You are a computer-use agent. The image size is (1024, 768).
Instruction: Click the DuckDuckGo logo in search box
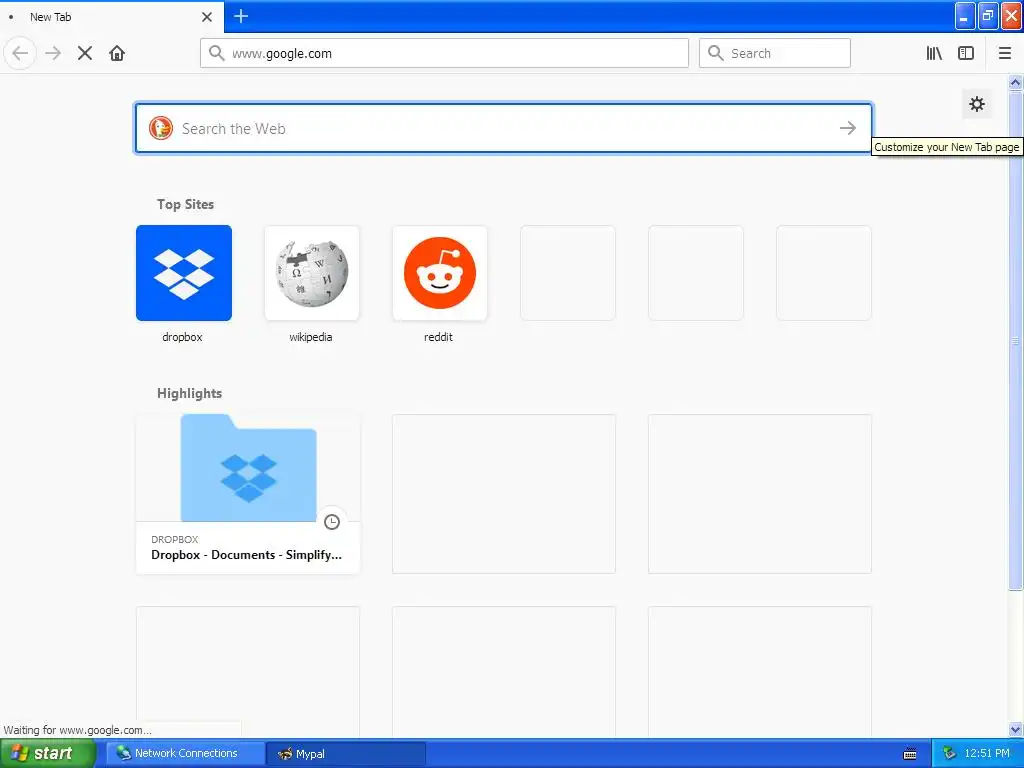[161, 128]
